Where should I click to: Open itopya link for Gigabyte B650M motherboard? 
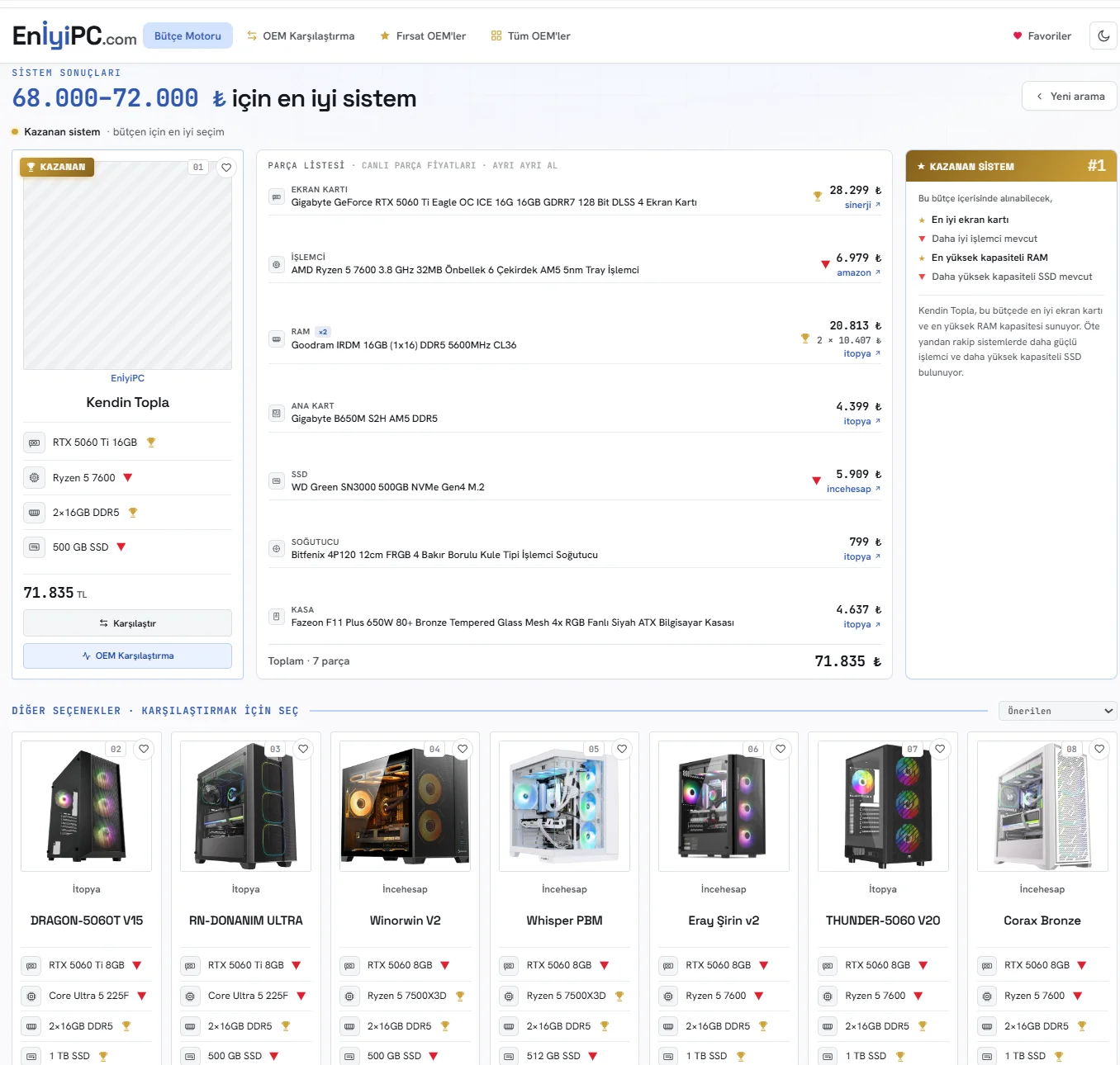[x=861, y=421]
